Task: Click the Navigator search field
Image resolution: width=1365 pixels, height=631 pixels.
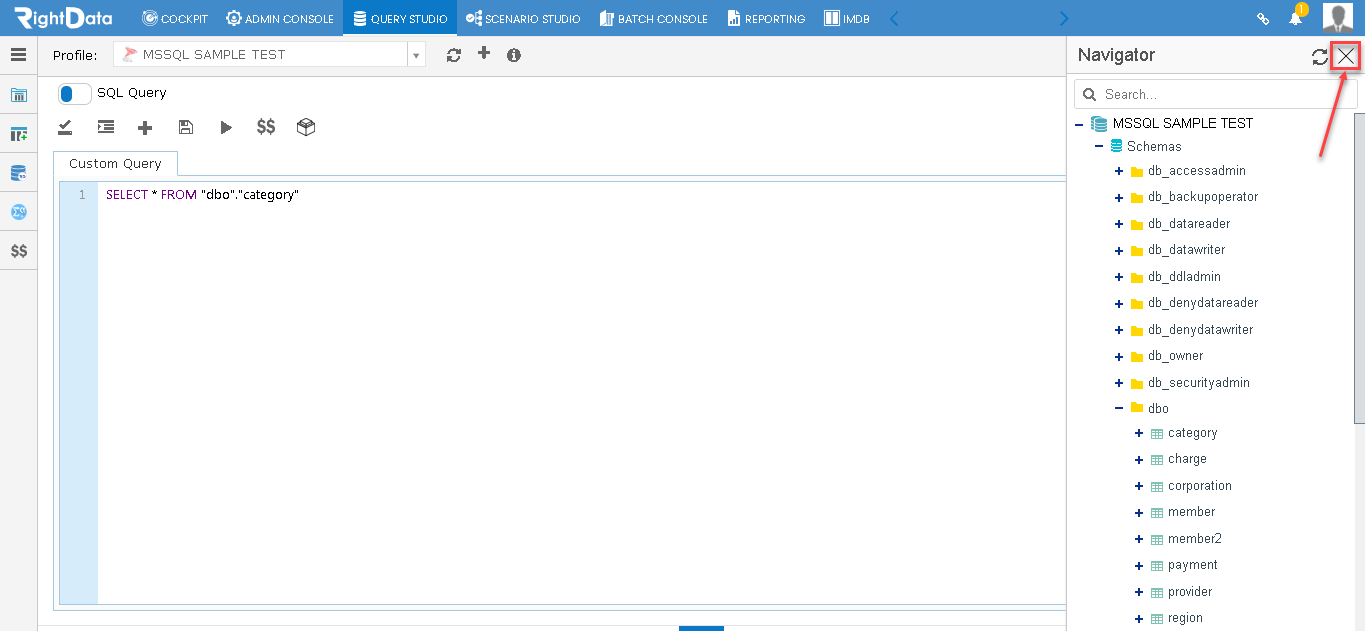Action: point(1216,94)
